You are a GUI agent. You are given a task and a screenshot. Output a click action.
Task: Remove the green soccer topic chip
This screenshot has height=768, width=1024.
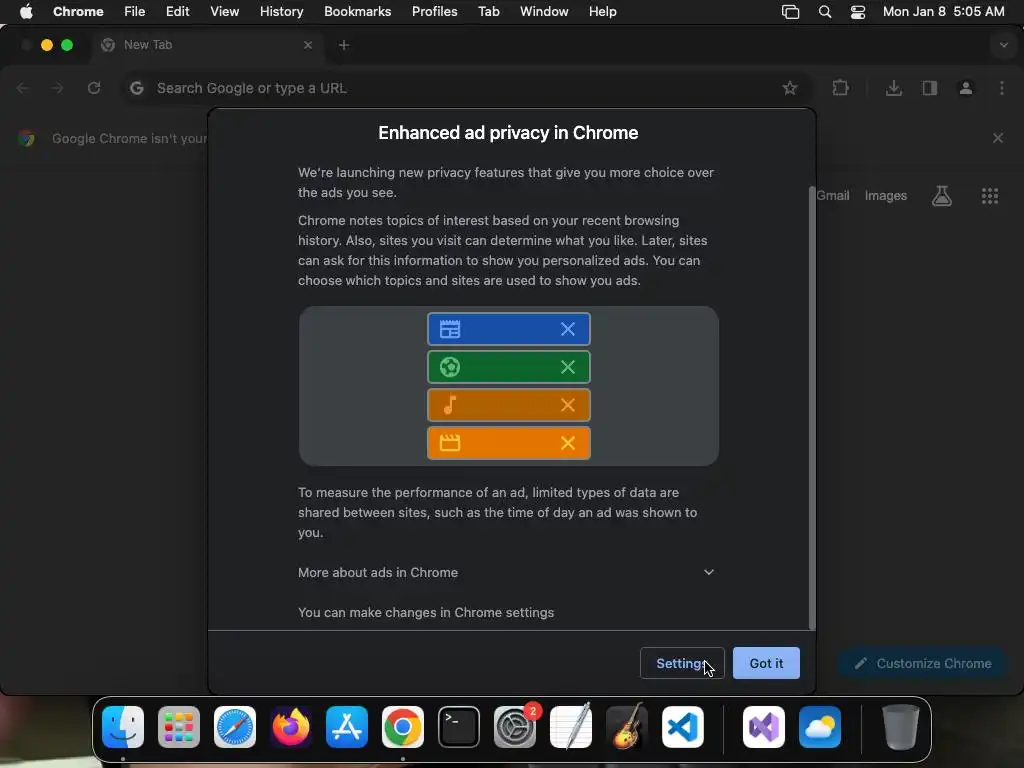[x=568, y=367]
